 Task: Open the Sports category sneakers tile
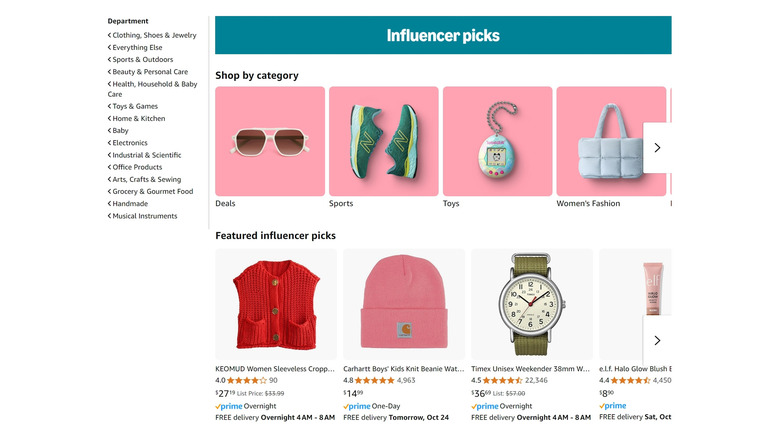click(x=383, y=141)
